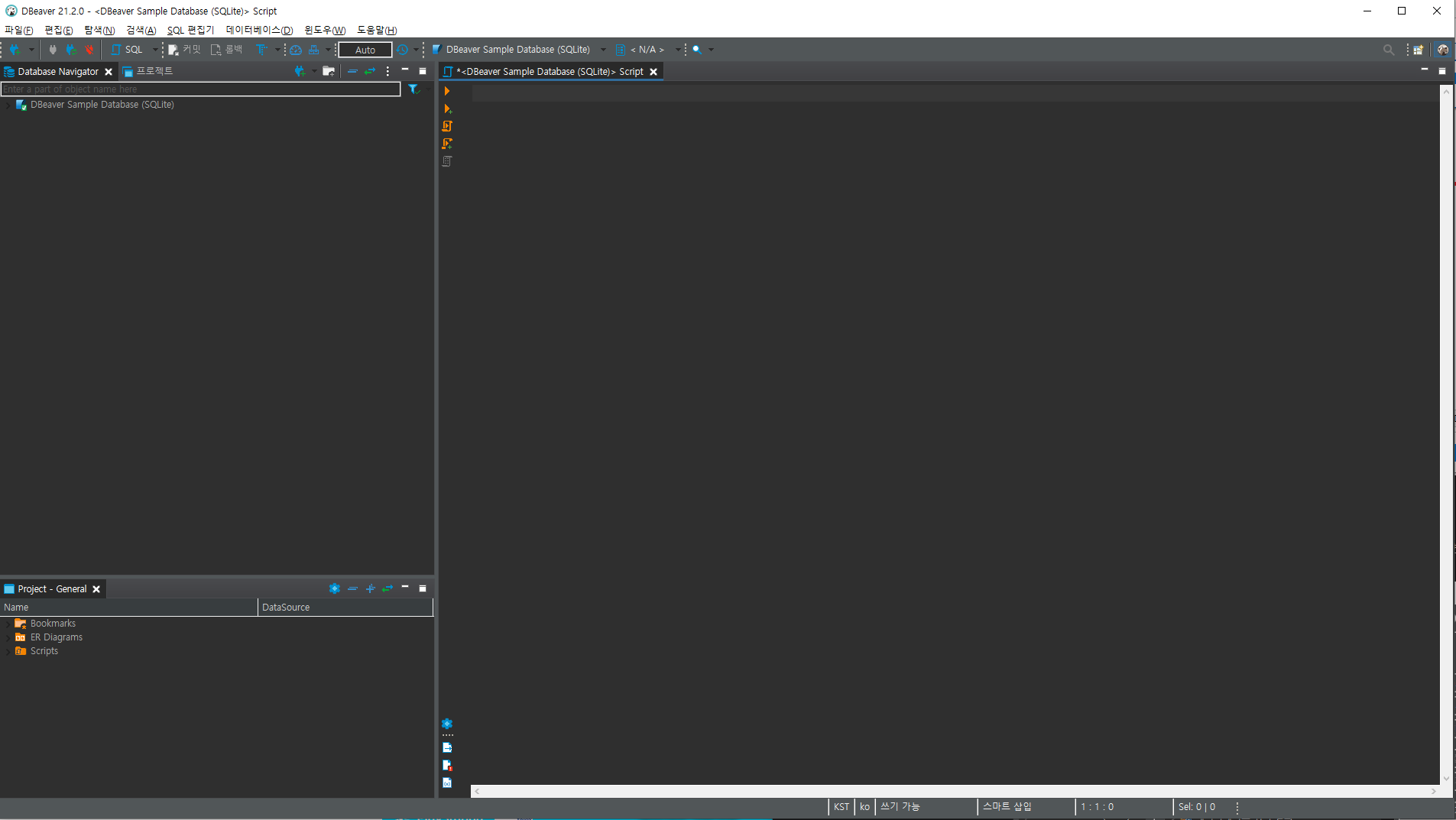Open the 윈도우(W) menu

pyautogui.click(x=325, y=30)
